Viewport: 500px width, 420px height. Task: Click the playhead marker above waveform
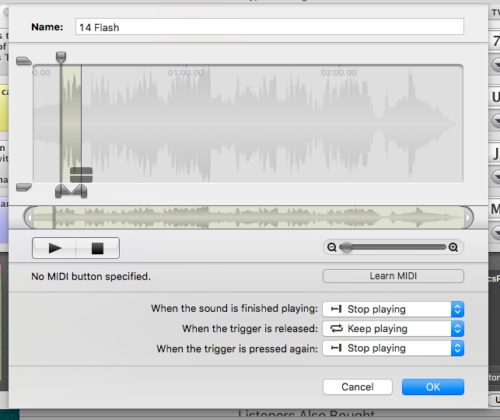click(x=61, y=57)
